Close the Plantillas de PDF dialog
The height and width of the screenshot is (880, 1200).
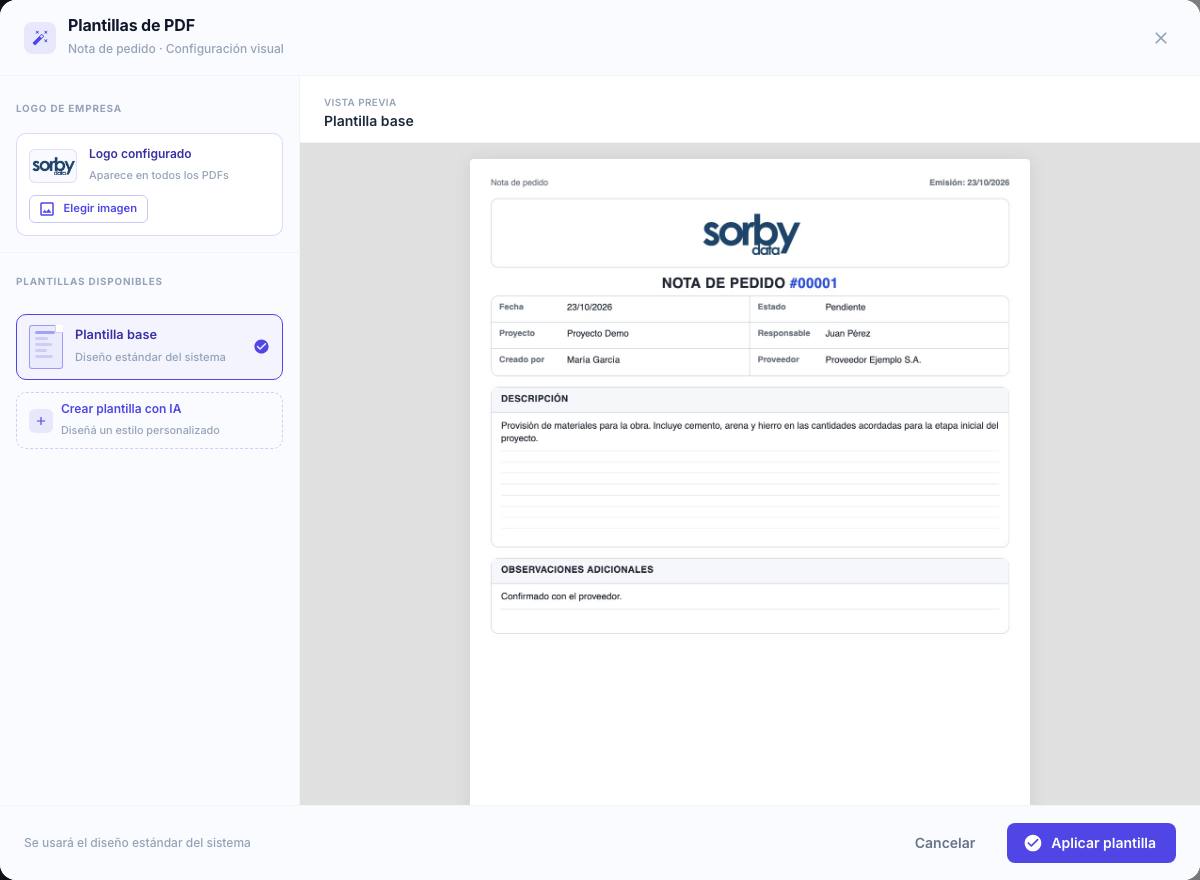pyautogui.click(x=1161, y=38)
